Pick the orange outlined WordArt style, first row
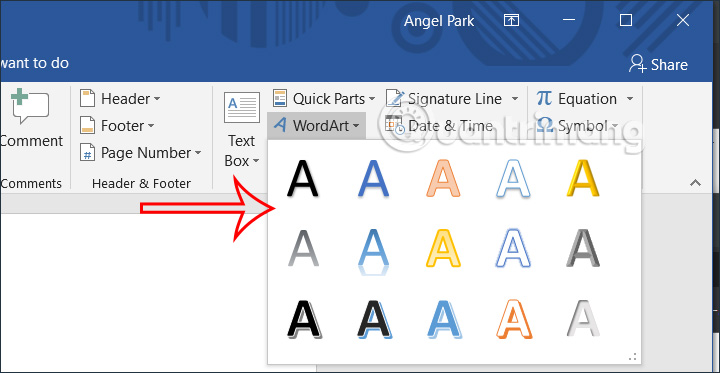 click(x=443, y=179)
